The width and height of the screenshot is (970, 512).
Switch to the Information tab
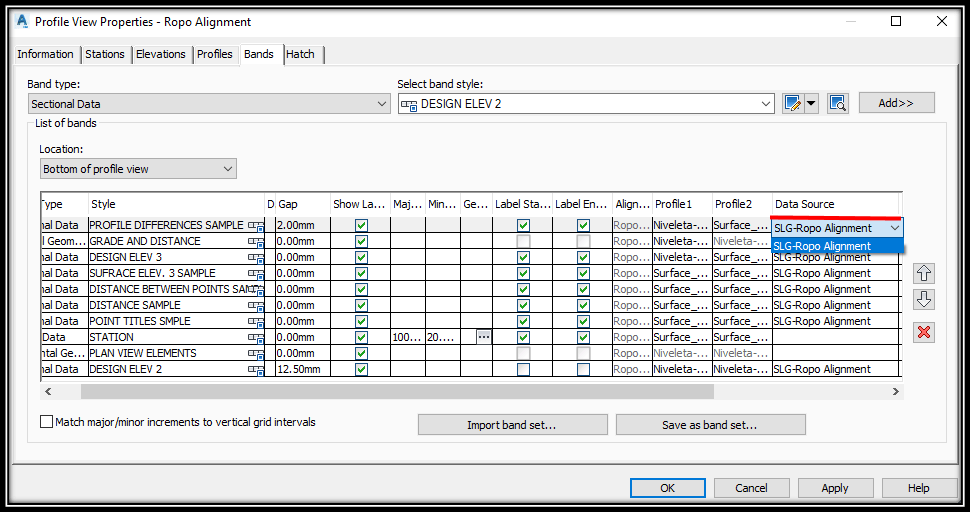tap(45, 54)
